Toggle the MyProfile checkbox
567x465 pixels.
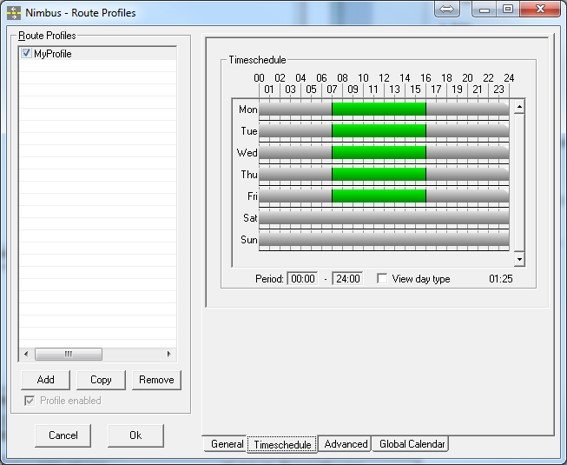[x=26, y=53]
